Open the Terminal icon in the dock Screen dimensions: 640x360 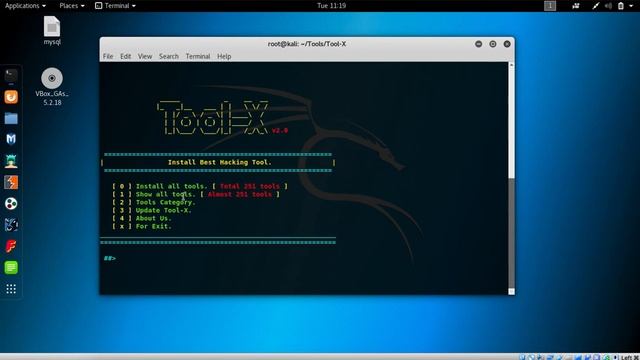pyautogui.click(x=11, y=76)
